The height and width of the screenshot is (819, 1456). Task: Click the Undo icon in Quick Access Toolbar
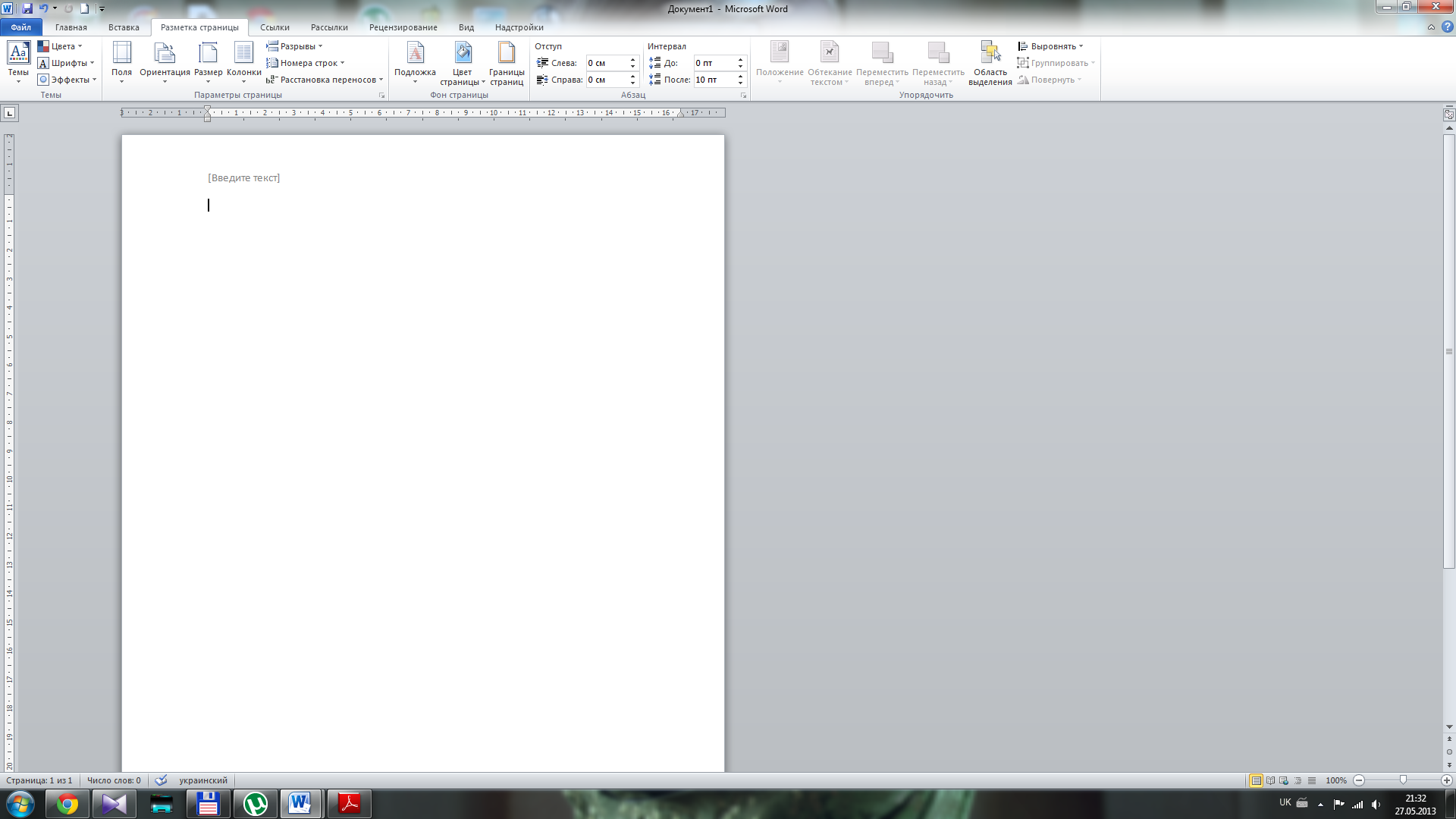tap(44, 8)
